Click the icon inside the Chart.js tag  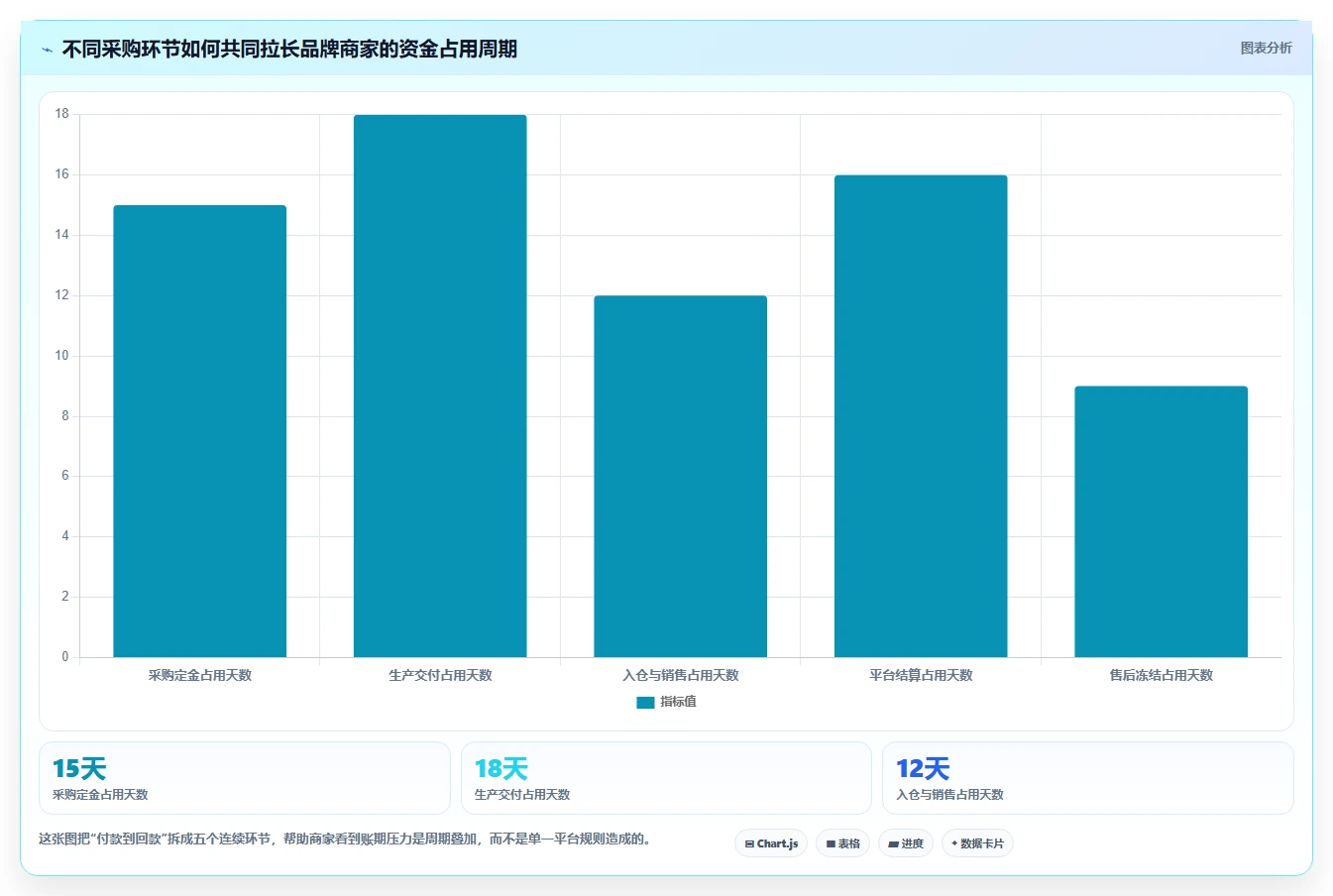click(749, 844)
